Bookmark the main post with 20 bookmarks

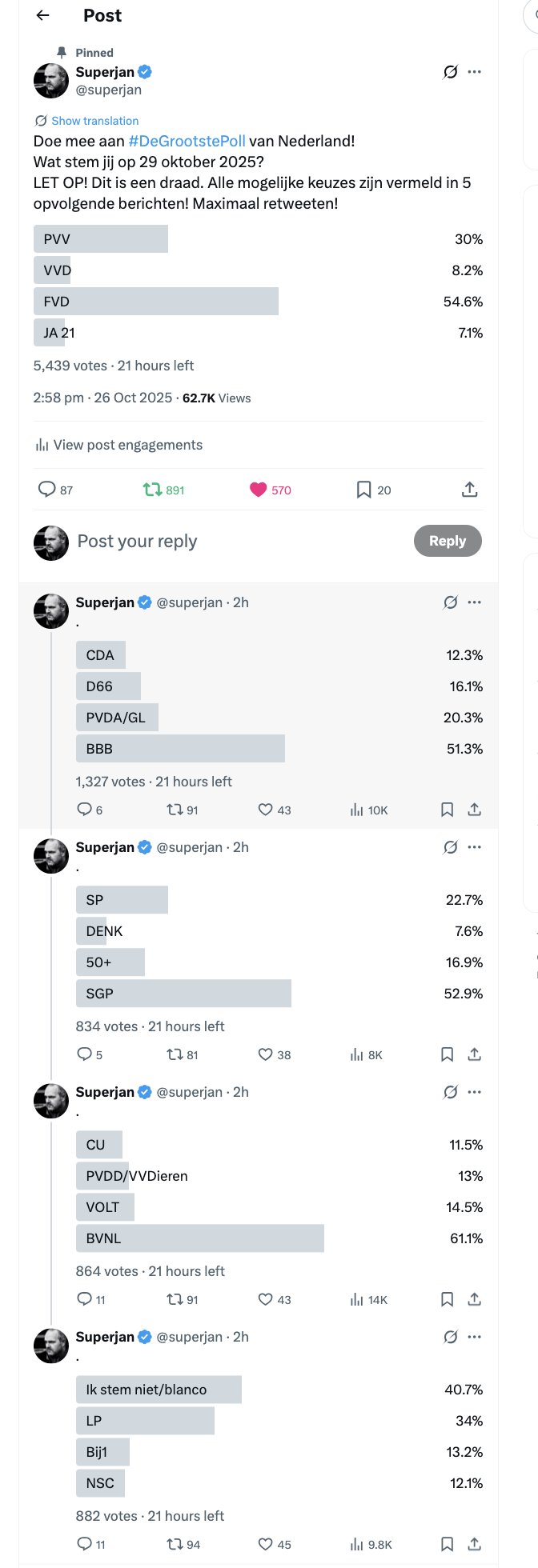(363, 490)
